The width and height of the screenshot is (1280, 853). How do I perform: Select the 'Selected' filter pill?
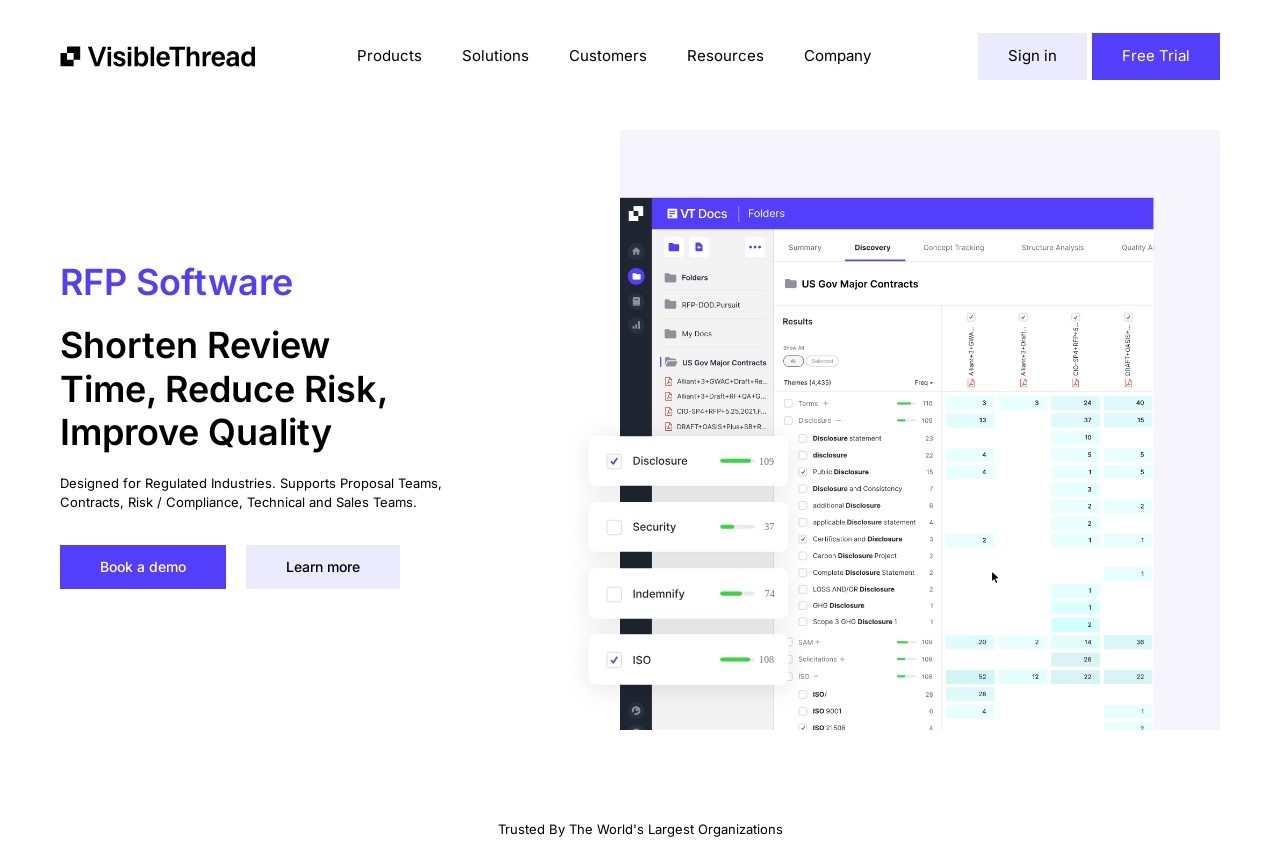coord(822,361)
